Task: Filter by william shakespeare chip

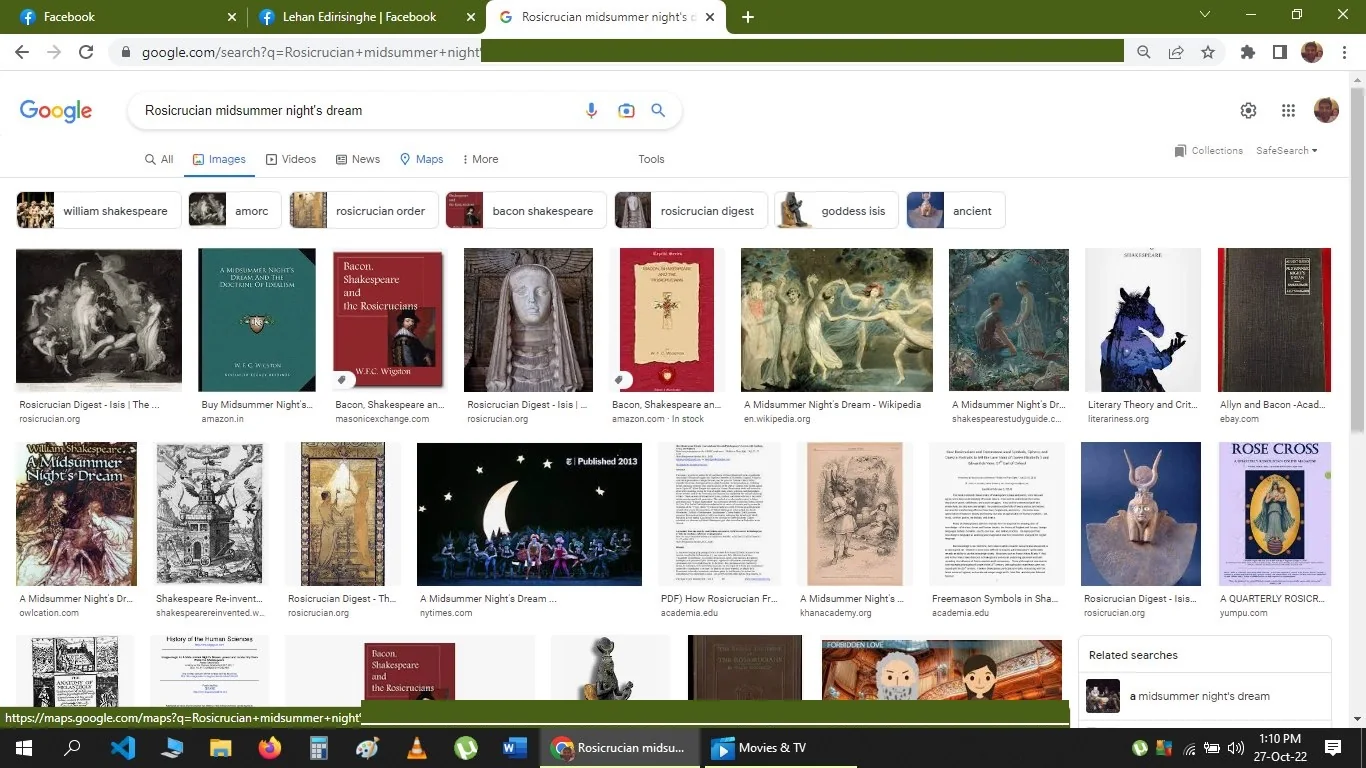Action: [x=99, y=211]
